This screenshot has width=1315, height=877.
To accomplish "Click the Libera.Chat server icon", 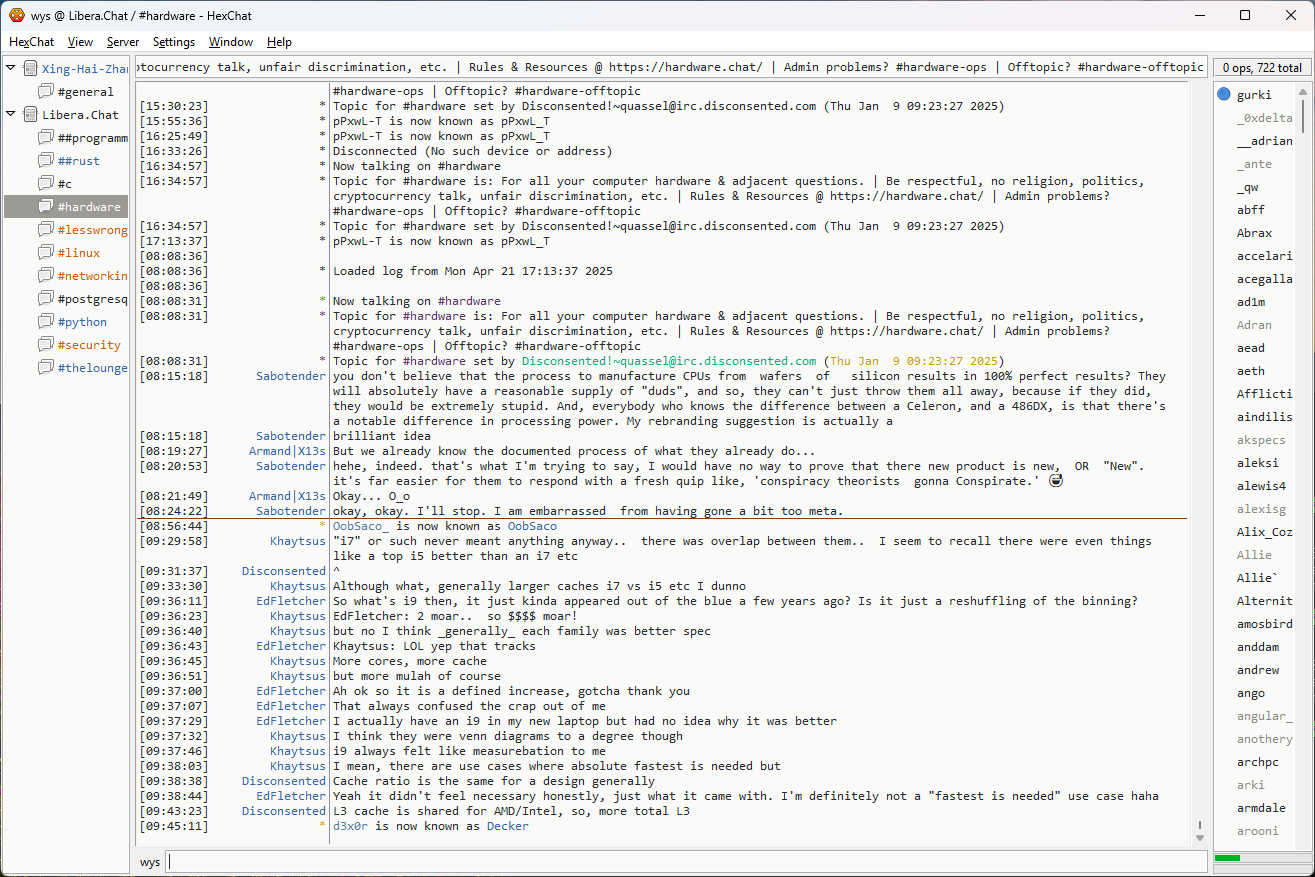I will (30, 115).
